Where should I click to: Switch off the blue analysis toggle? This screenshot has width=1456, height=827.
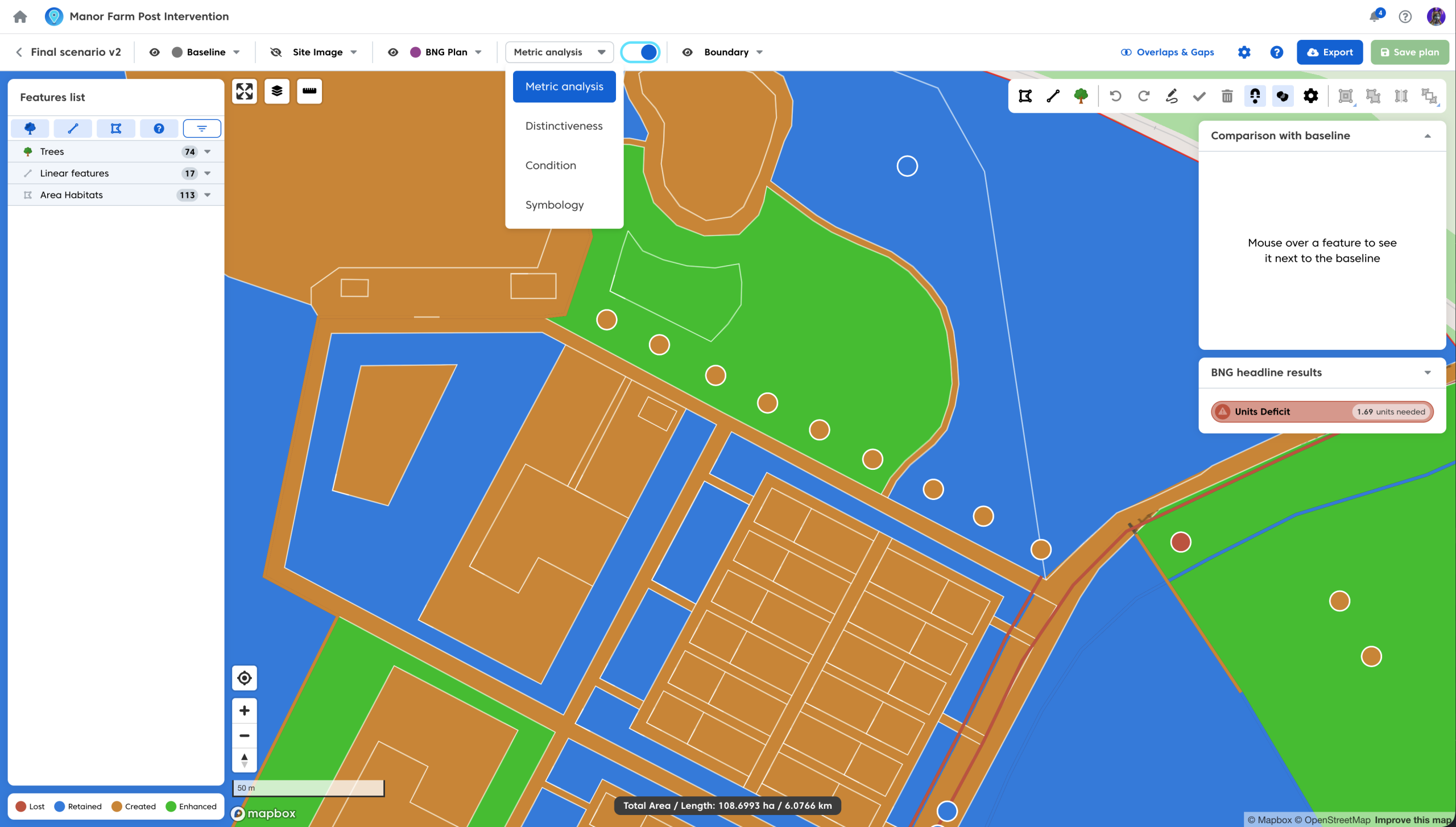(640, 52)
